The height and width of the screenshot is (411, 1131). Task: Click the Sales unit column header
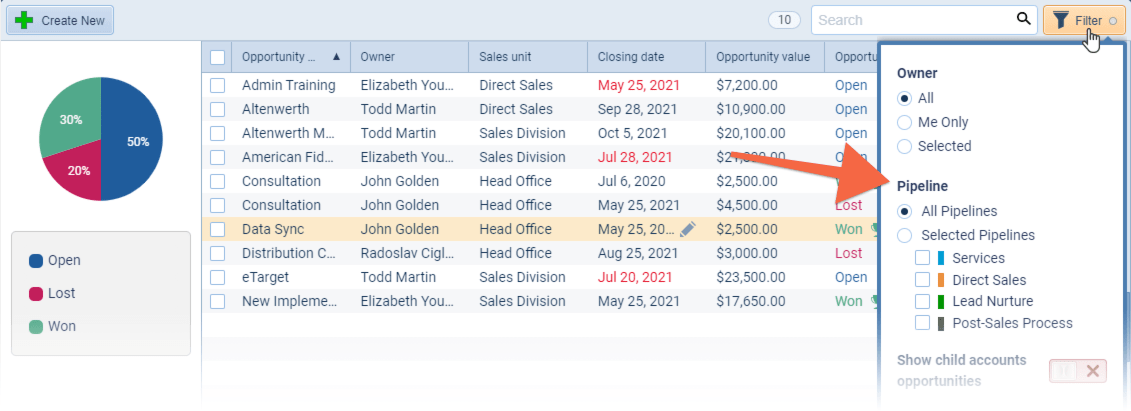[x=506, y=57]
